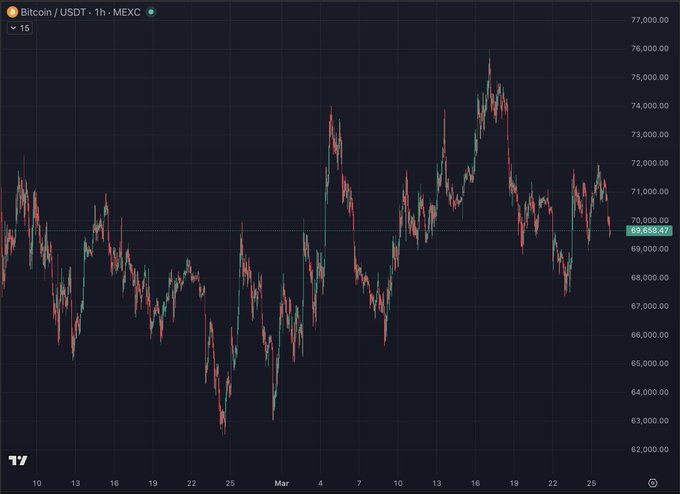Screen dimensions: 680x494
Task: Click the green market status dot
Action: pos(151,12)
